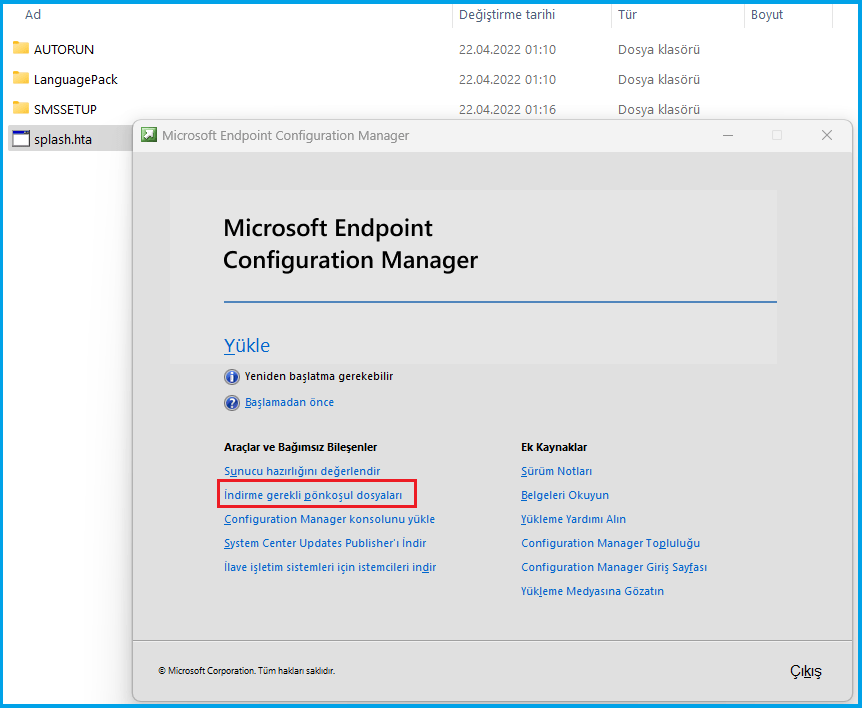
Task: Select the splash.hta file icon
Action: coord(21,139)
